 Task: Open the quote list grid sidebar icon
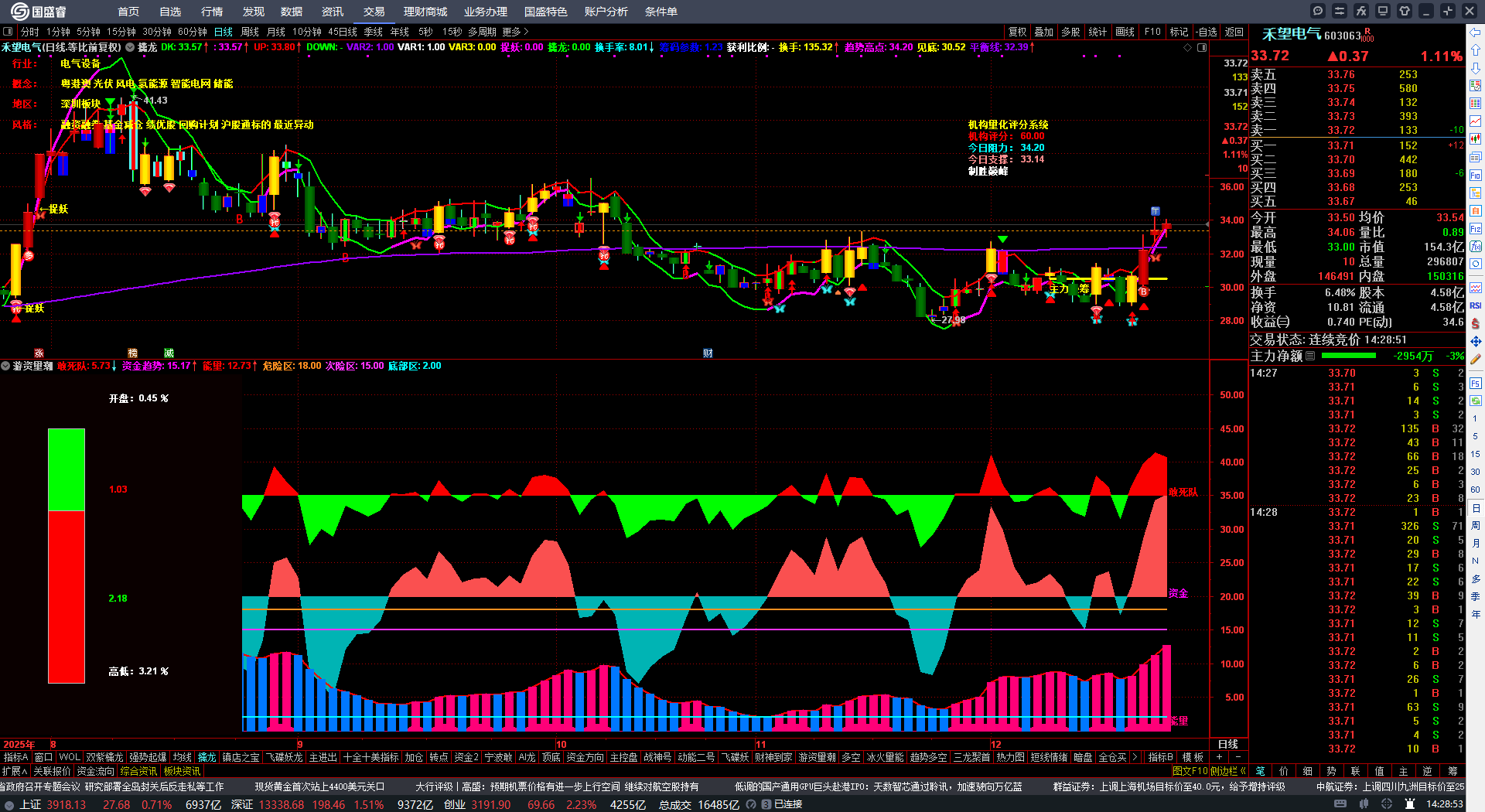coord(1476,104)
